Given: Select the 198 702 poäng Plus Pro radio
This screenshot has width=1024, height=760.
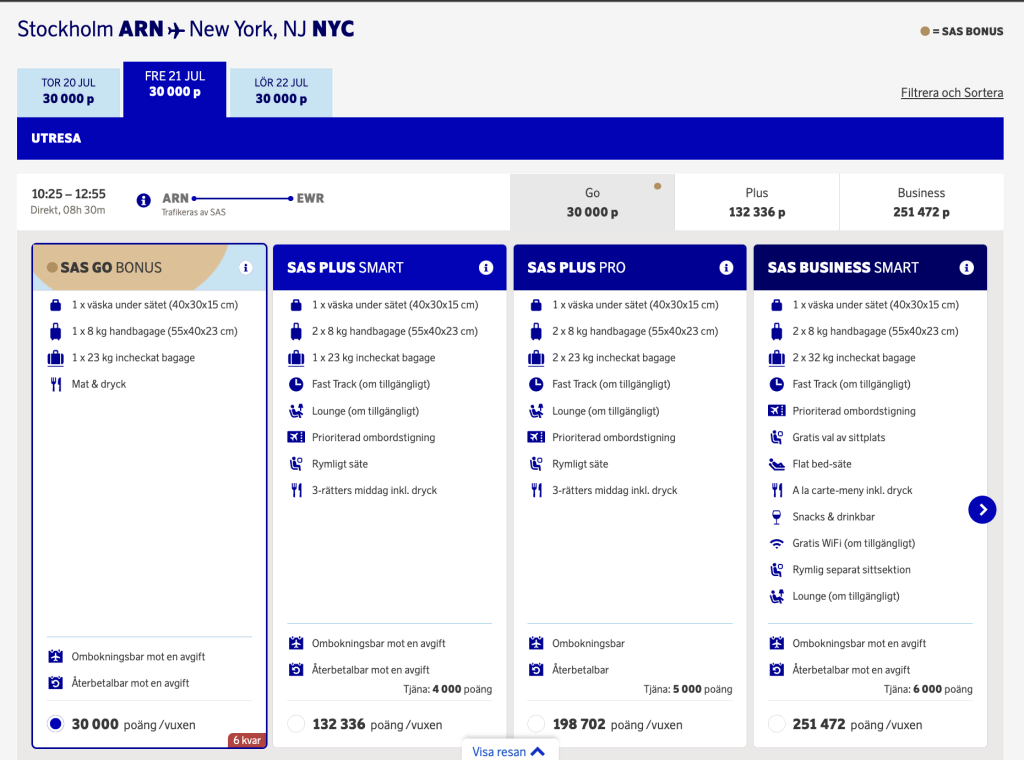Looking at the screenshot, I should point(536,723).
